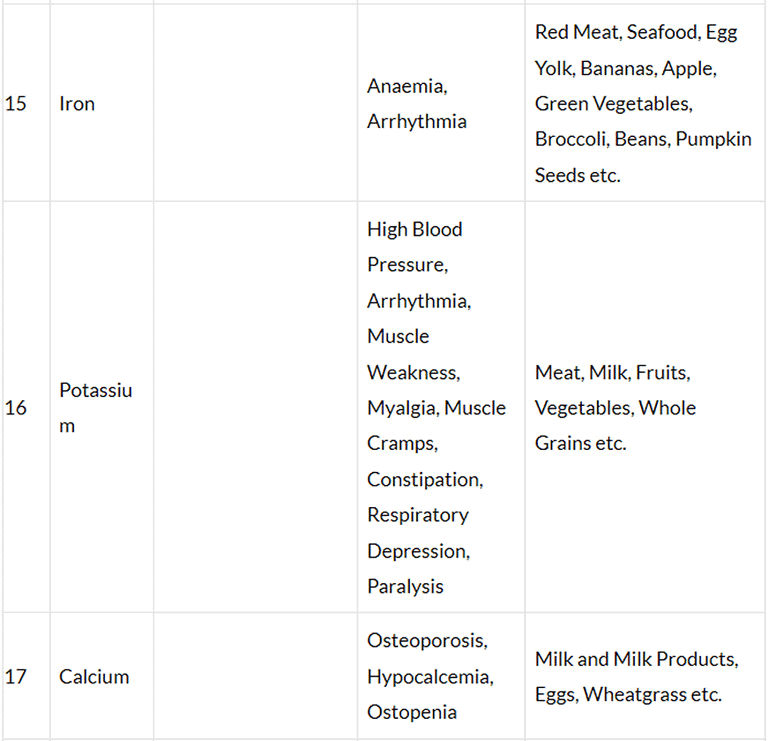Select the Iron cell
Viewport: 768px width, 741px height.
(x=77, y=104)
